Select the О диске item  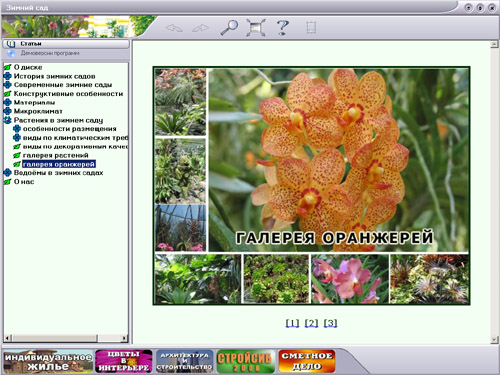(28, 67)
